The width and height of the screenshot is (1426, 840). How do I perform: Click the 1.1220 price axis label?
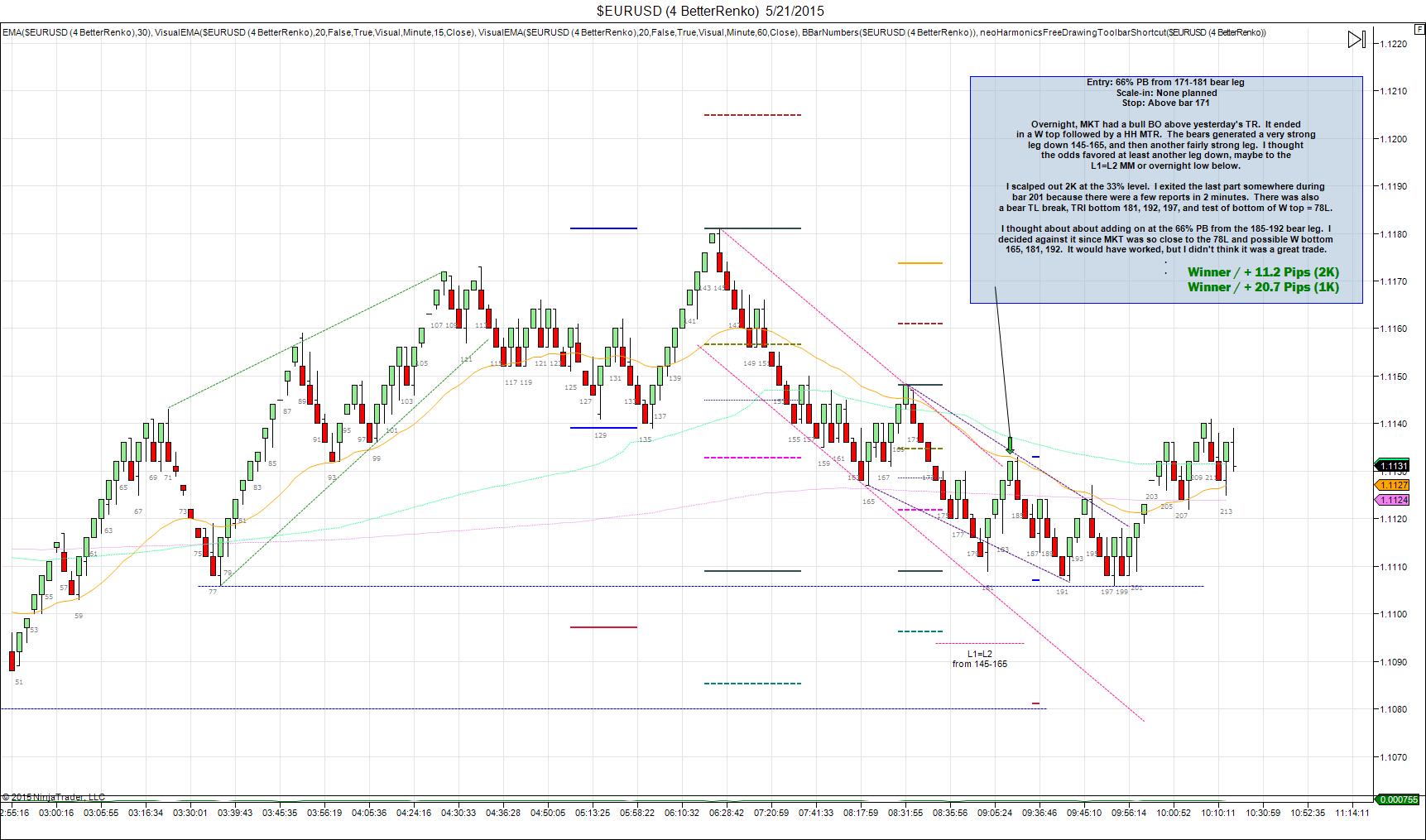(x=1392, y=44)
